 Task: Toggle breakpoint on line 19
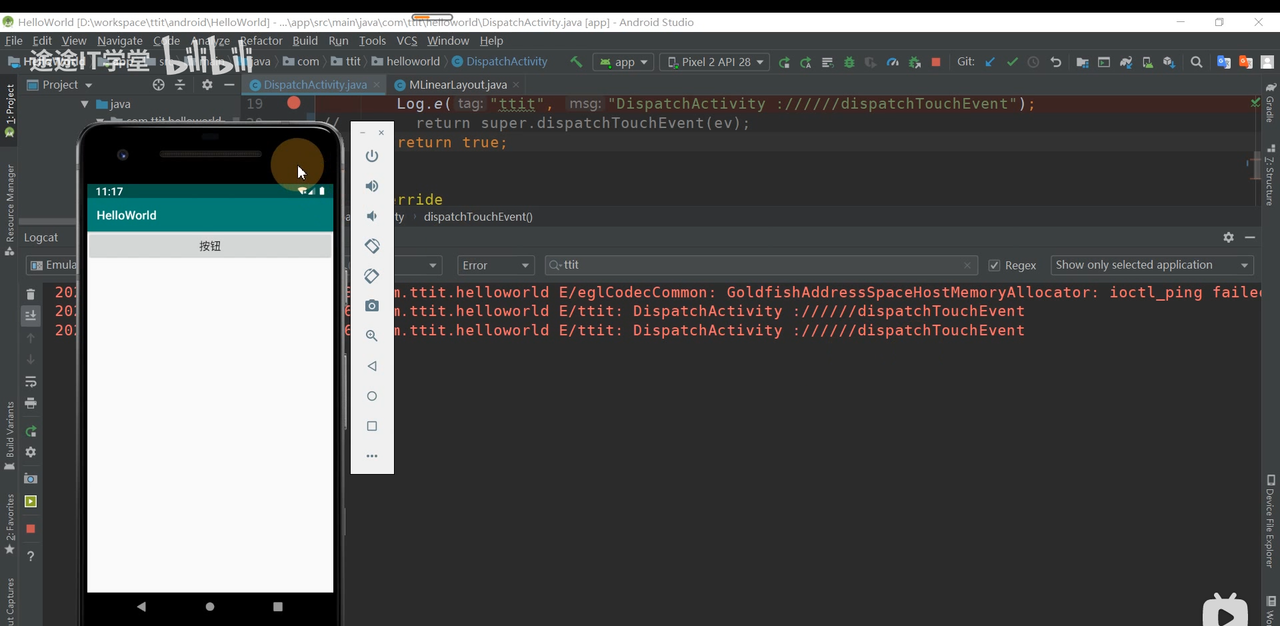click(293, 103)
